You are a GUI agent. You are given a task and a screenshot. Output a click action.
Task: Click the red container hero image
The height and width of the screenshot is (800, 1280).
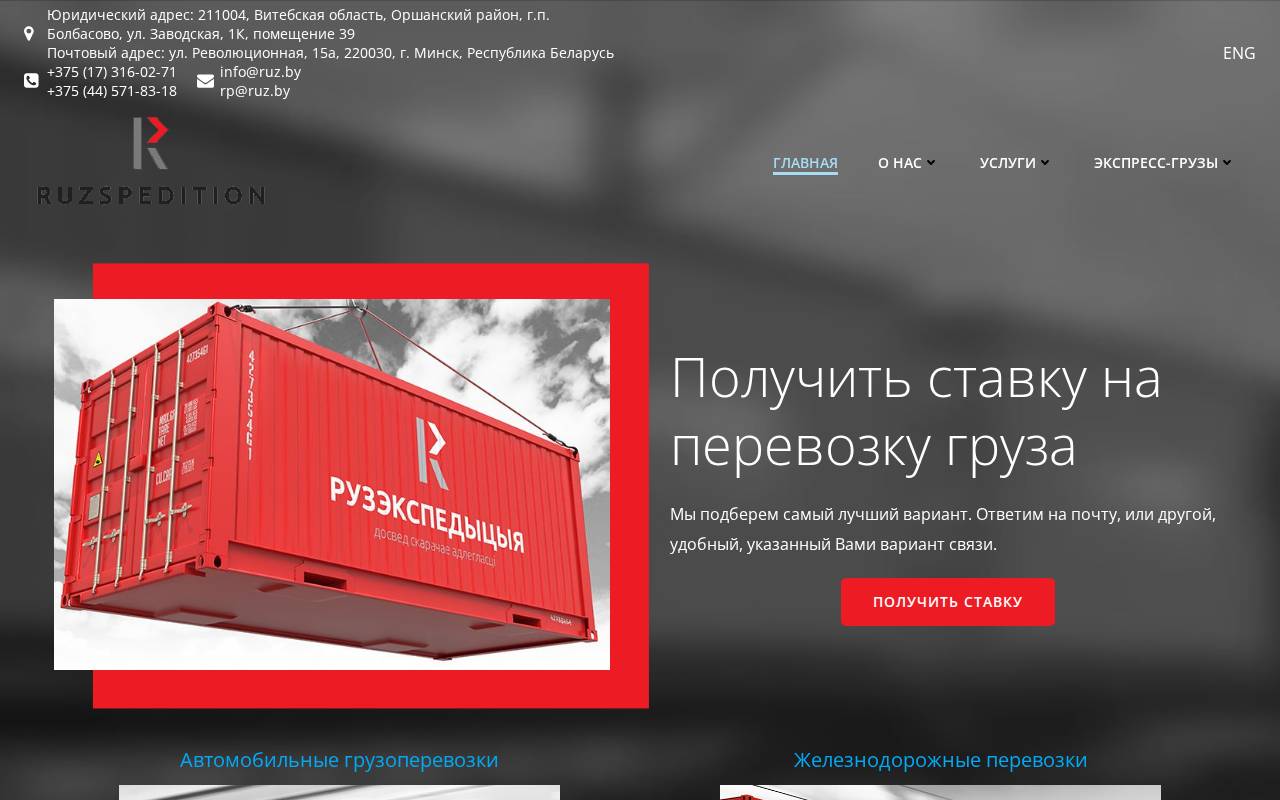tap(332, 484)
